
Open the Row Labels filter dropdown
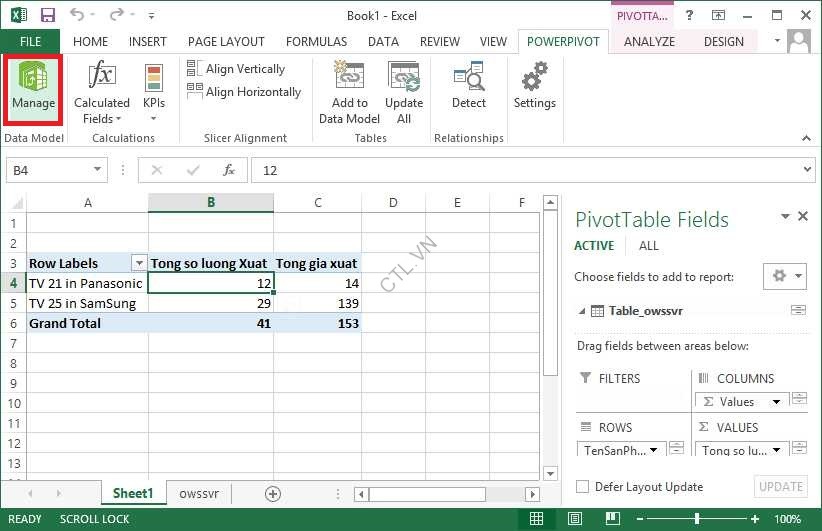138,263
